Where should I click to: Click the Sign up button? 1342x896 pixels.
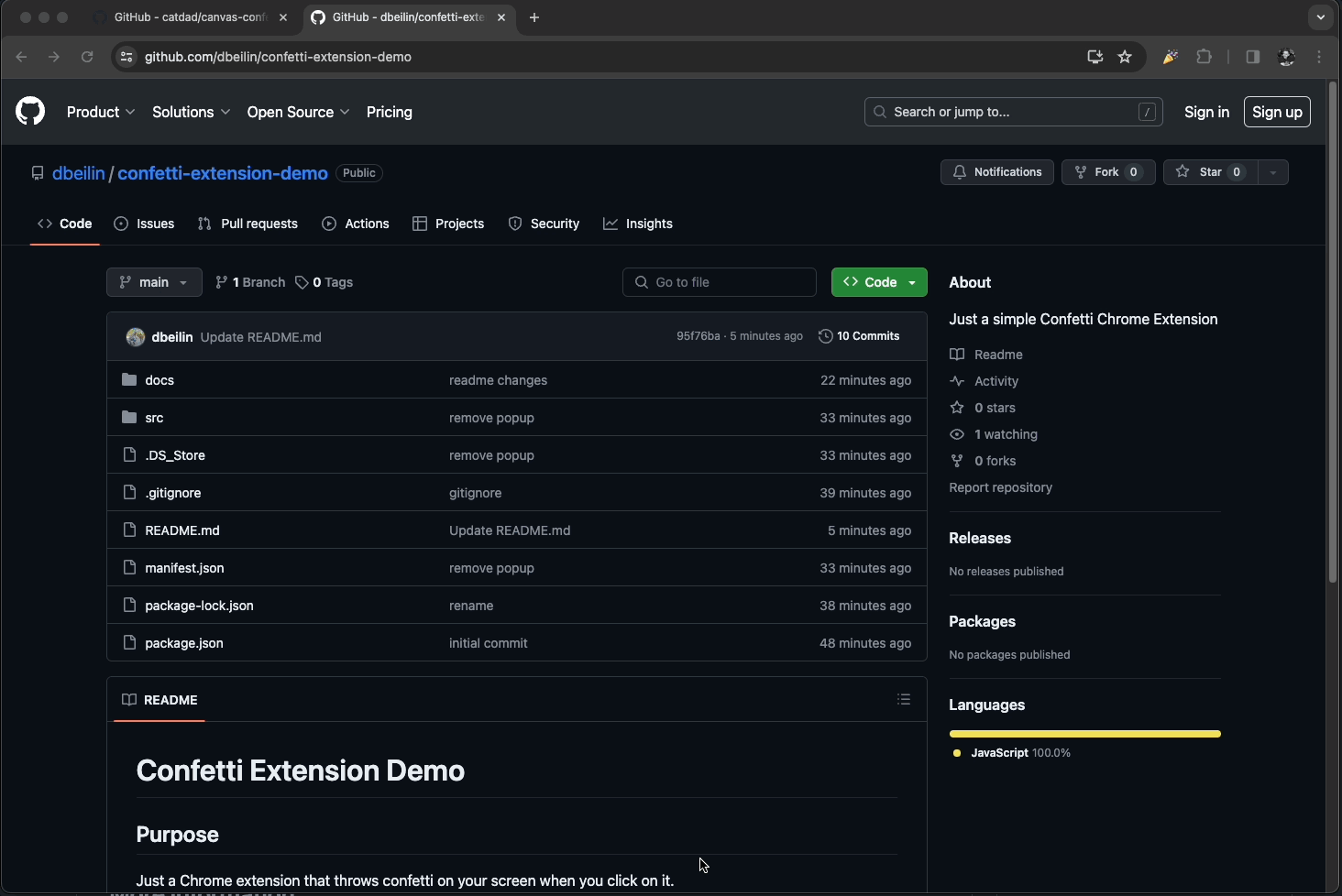tap(1277, 112)
